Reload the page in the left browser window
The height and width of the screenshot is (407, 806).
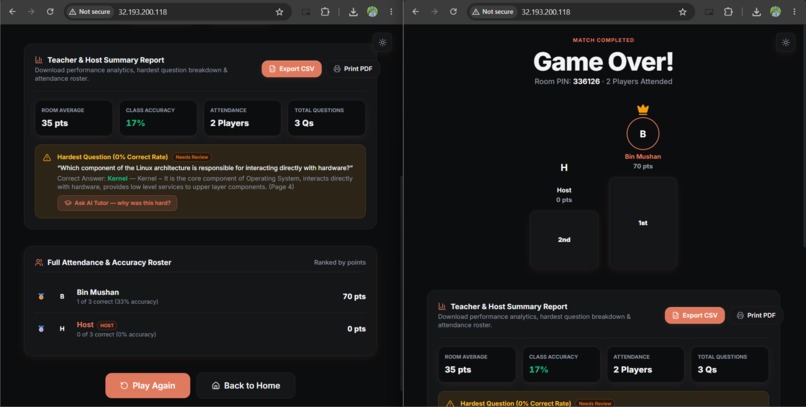click(x=50, y=11)
